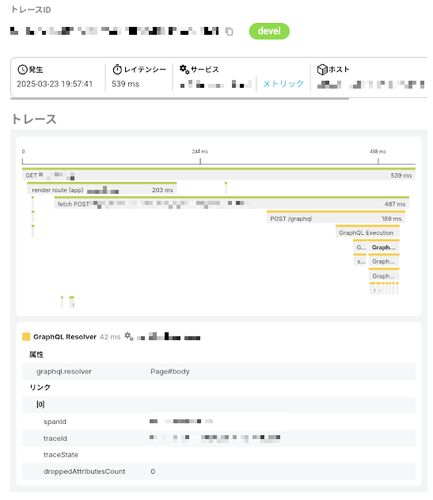Click the 属性 section heading
The image size is (433, 500).
[x=36, y=354]
